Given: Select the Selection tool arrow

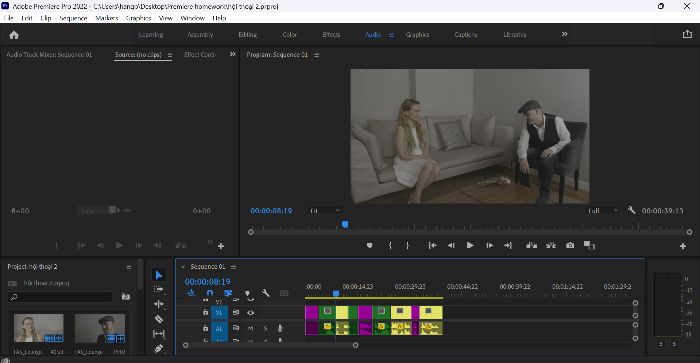Looking at the screenshot, I should (x=159, y=275).
